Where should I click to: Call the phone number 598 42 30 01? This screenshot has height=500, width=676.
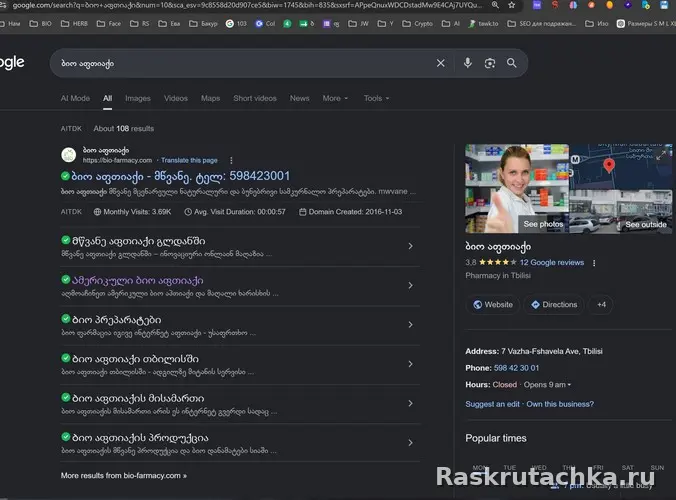(x=516, y=368)
